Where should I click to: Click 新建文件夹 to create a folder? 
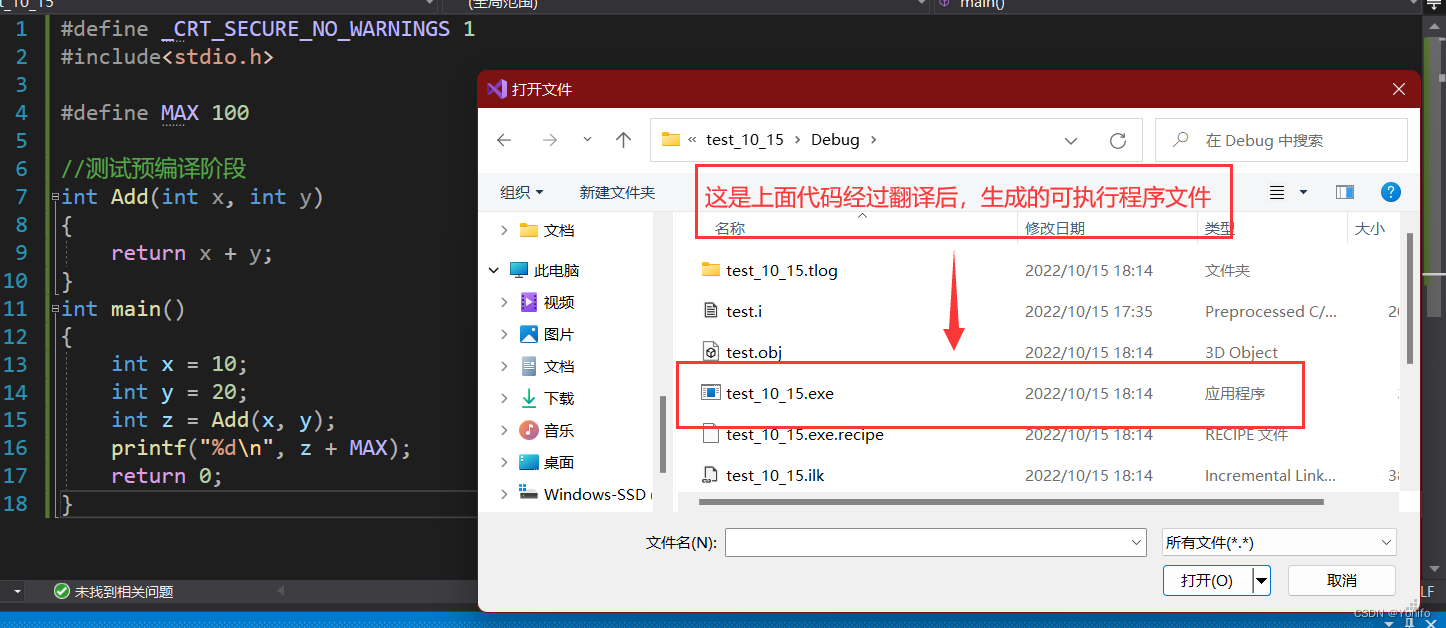[x=617, y=192]
